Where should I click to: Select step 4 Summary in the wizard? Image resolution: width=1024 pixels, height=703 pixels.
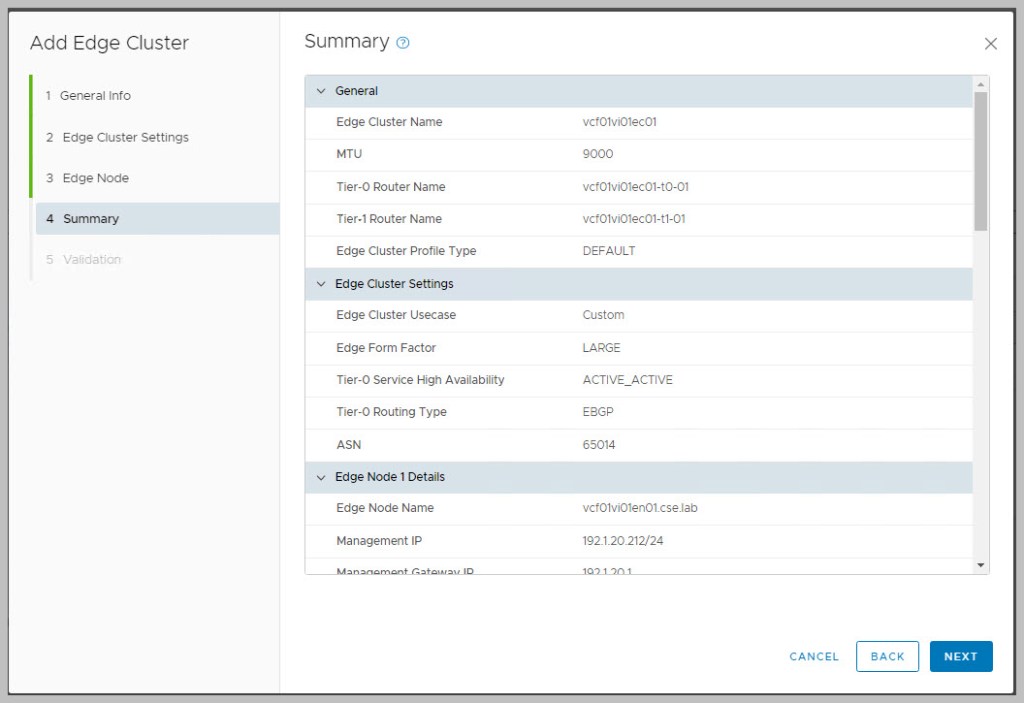tap(90, 219)
